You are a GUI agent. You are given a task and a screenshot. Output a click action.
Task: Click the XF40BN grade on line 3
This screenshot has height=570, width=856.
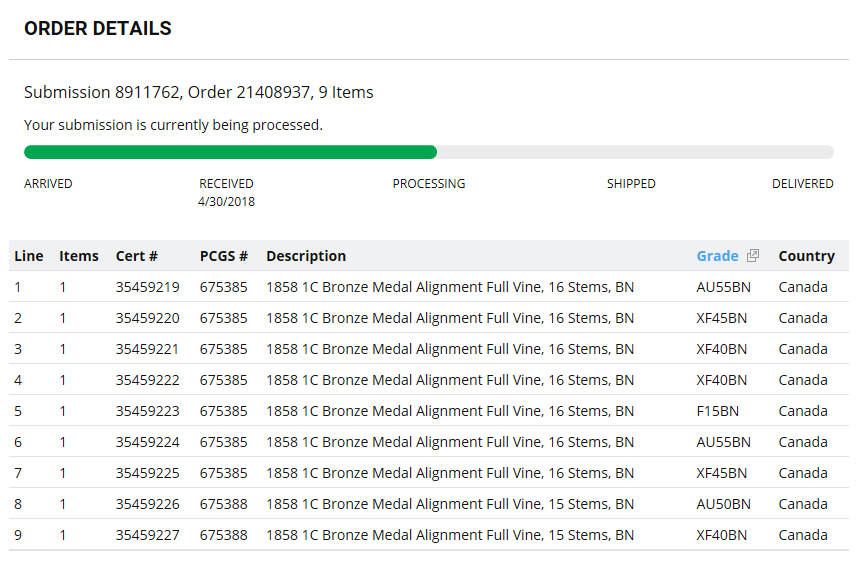tap(721, 349)
